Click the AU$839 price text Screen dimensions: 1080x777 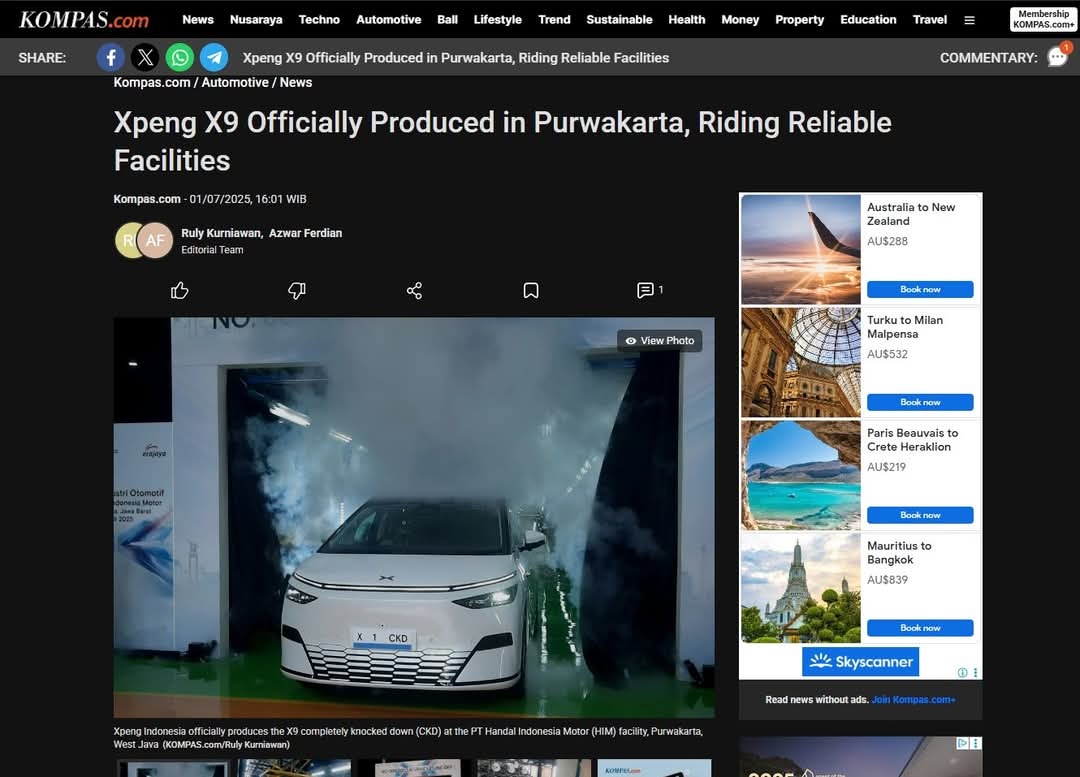(x=887, y=581)
